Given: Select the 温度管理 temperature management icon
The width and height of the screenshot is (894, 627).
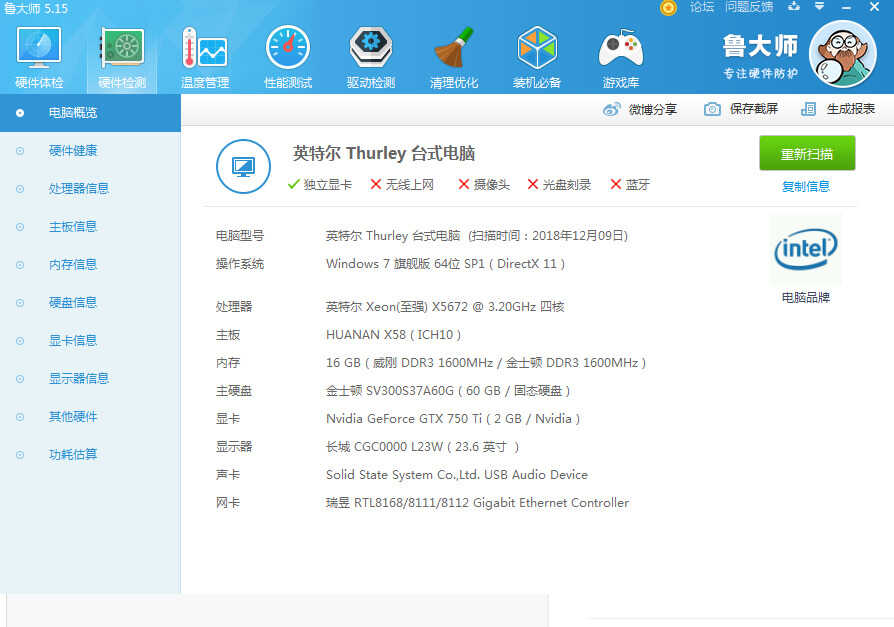Looking at the screenshot, I should click(204, 57).
